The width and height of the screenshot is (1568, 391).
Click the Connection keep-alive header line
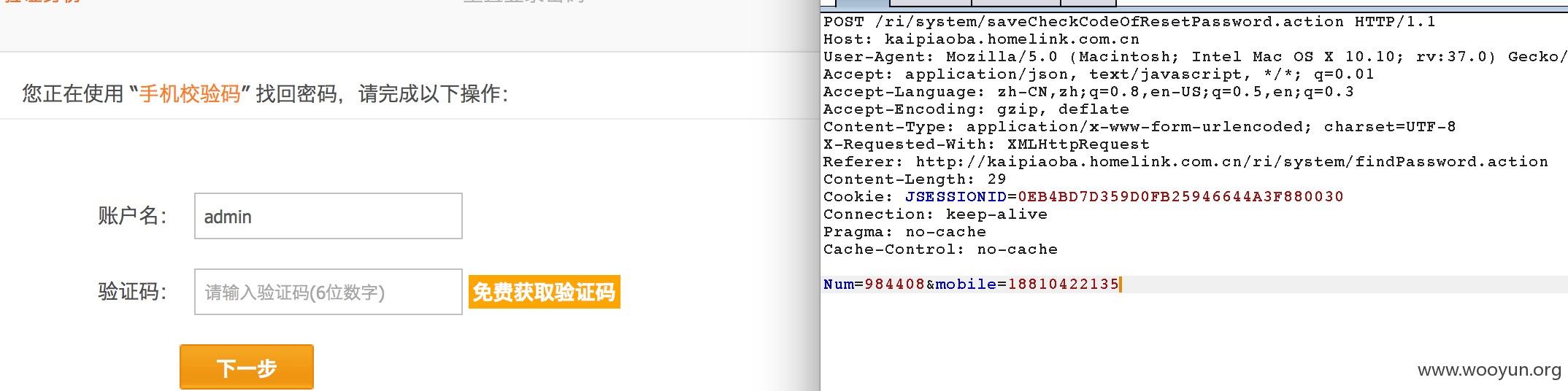pos(935,214)
